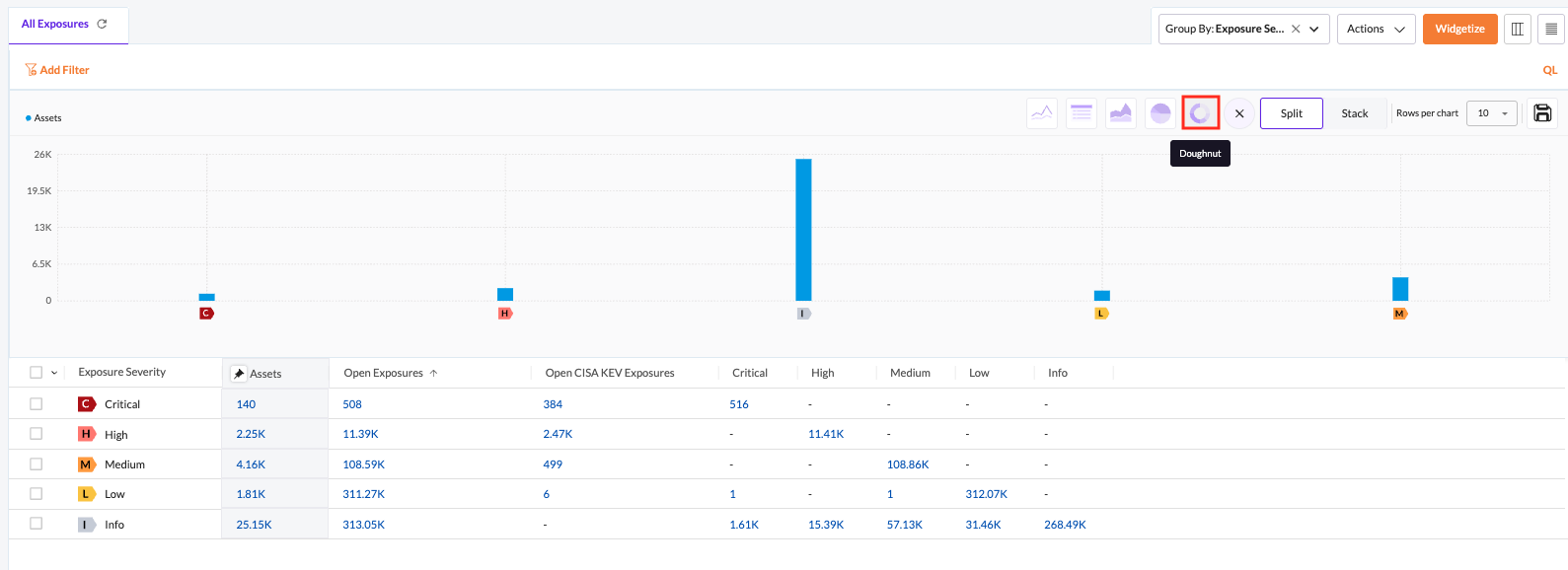Viewport: 1568px width, 570px height.
Task: Open the Group By Exposure Severity dropdown
Action: click(x=1244, y=29)
